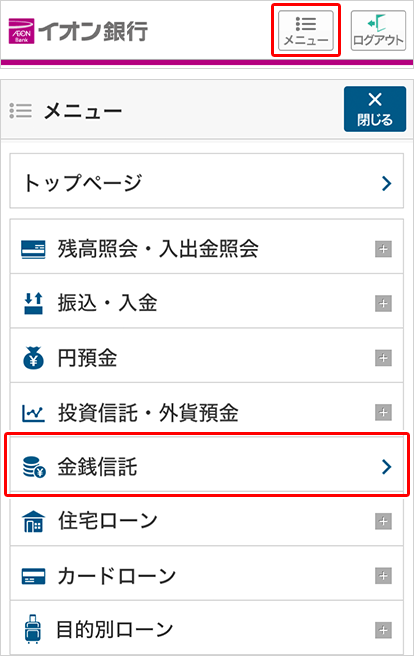Viewport: 414px width, 656px height.
Task: Expand 投資信託・外貨預金 plus button
Action: [383, 413]
